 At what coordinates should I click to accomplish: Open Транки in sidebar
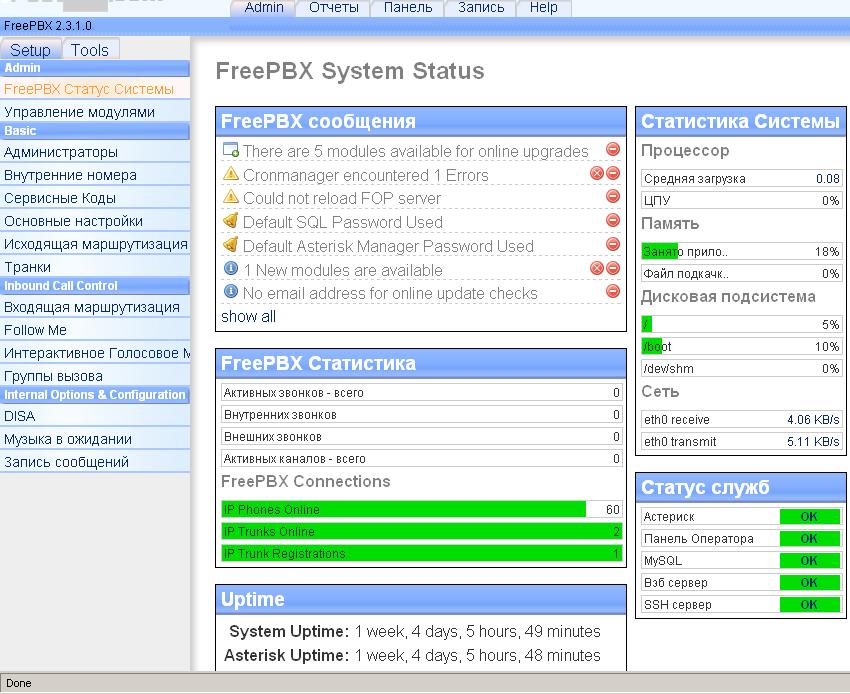point(95,267)
